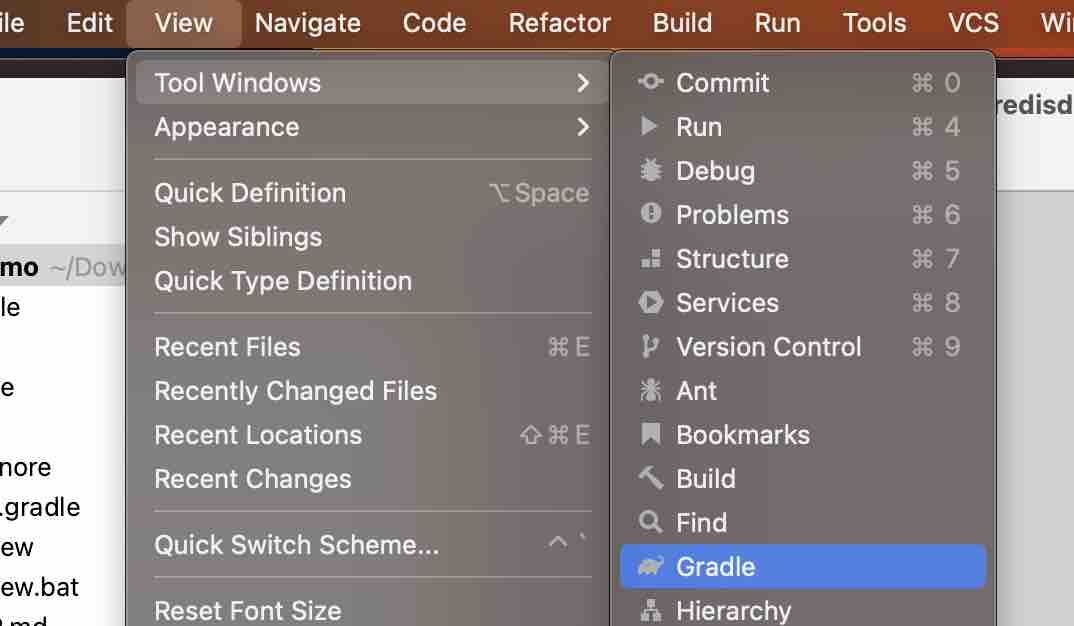
Task: Select the Debug tool window icon
Action: 715,171
